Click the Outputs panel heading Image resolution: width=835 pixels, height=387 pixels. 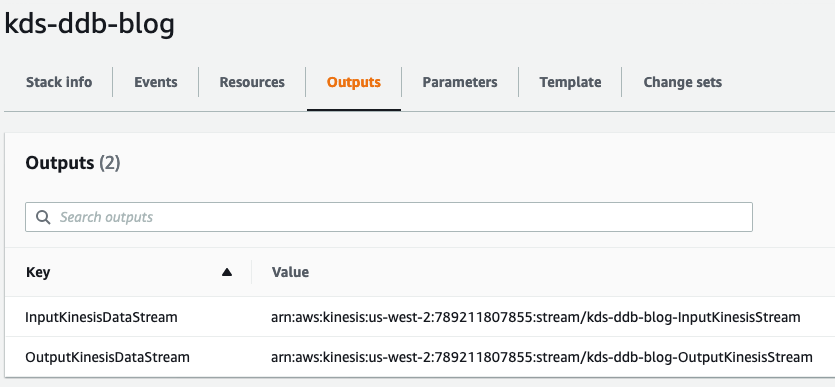60,163
